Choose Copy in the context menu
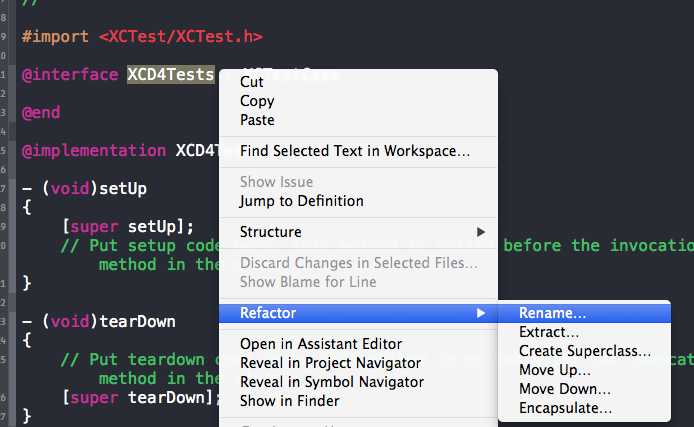This screenshot has height=427, width=694. coord(257,101)
